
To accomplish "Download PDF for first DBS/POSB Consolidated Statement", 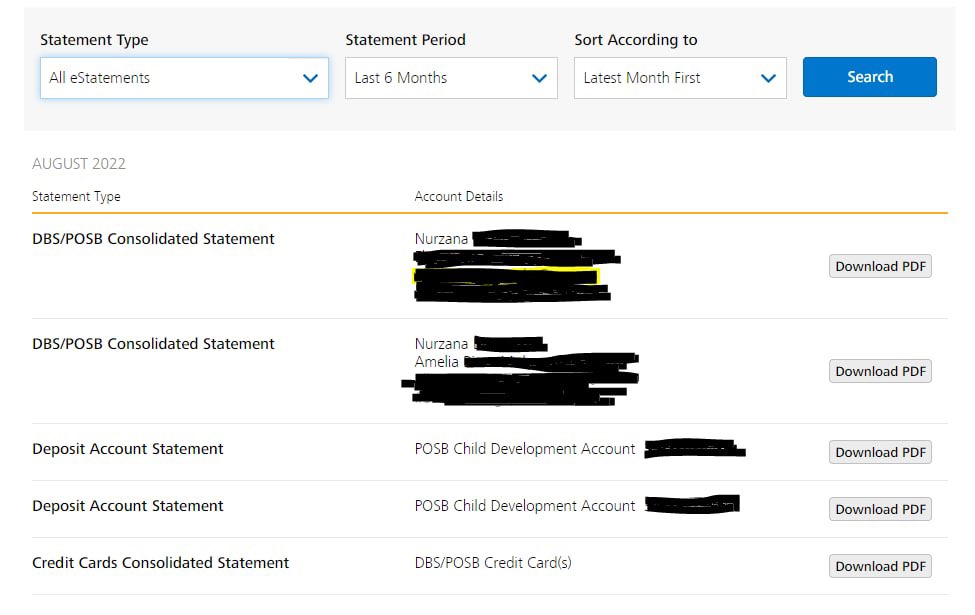I will click(880, 266).
